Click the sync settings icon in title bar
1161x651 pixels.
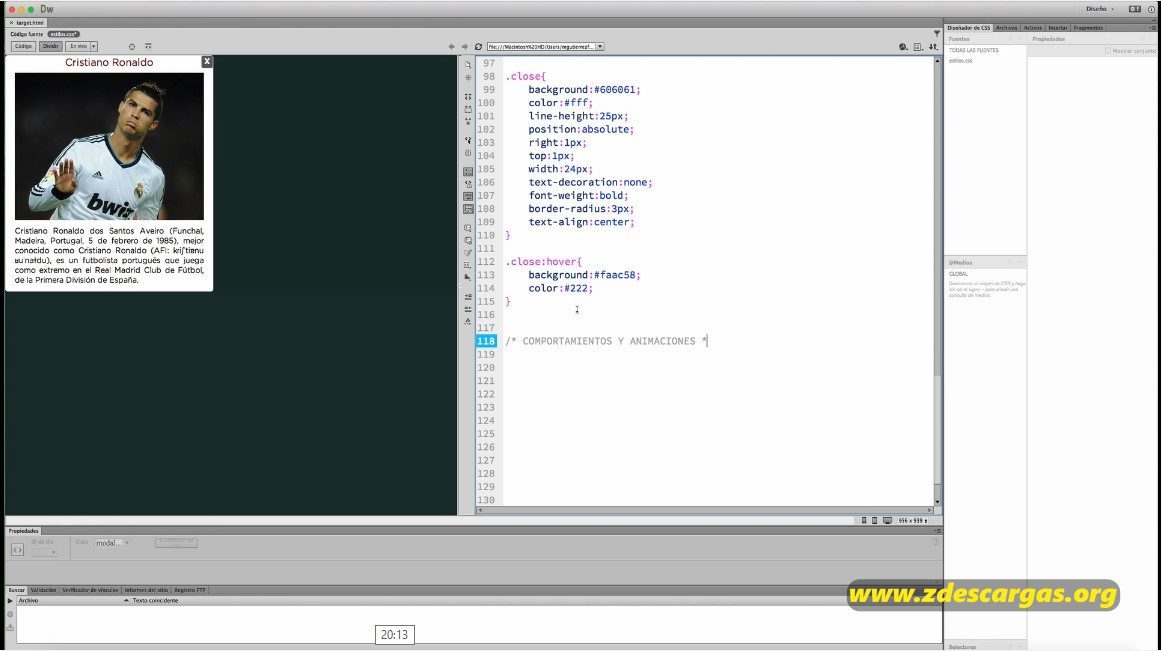pyautogui.click(x=1134, y=9)
